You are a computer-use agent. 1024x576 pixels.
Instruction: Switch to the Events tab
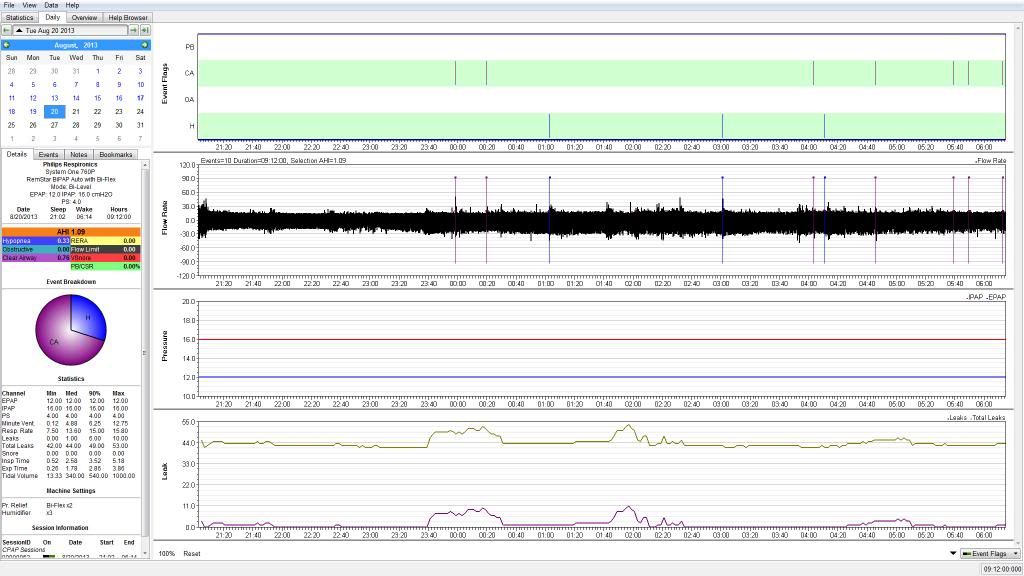[x=48, y=154]
